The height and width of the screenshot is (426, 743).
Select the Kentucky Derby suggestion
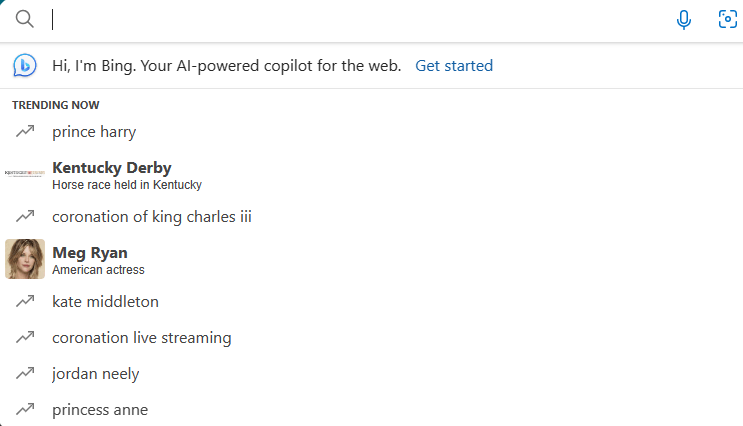[112, 168]
